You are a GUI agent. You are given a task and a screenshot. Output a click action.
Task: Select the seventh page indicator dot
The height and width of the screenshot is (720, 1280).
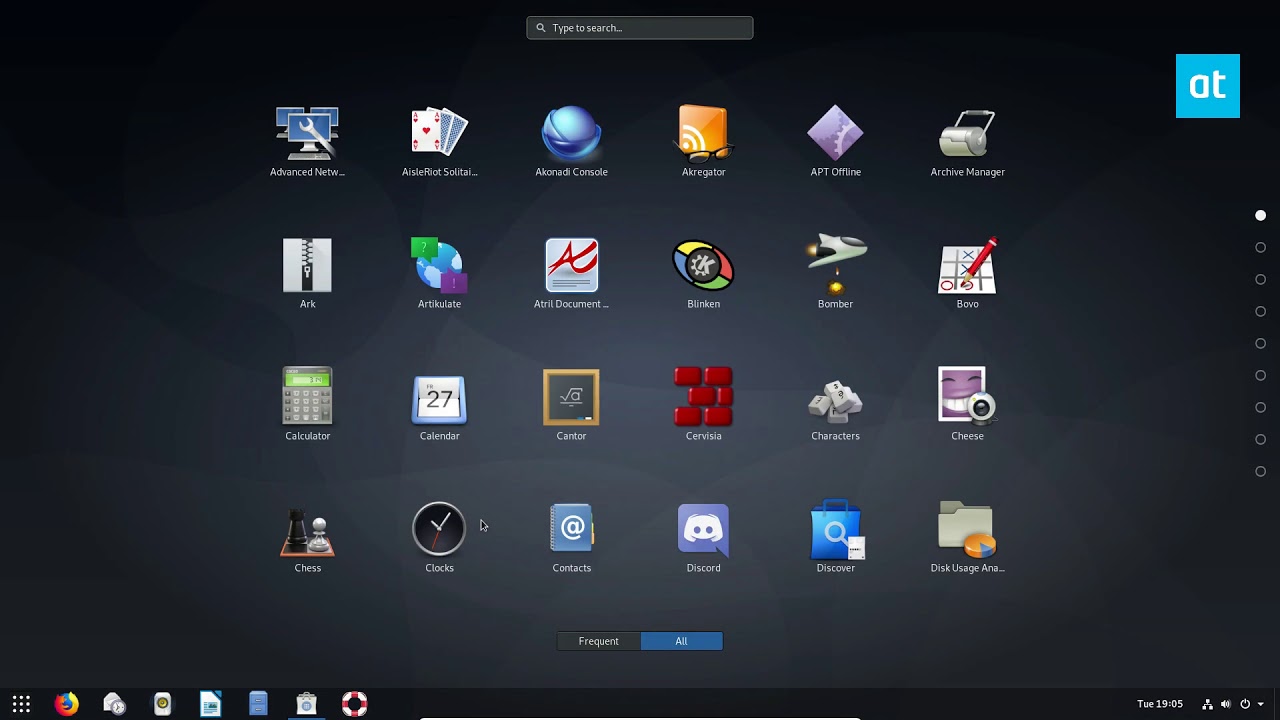coord(1260,408)
